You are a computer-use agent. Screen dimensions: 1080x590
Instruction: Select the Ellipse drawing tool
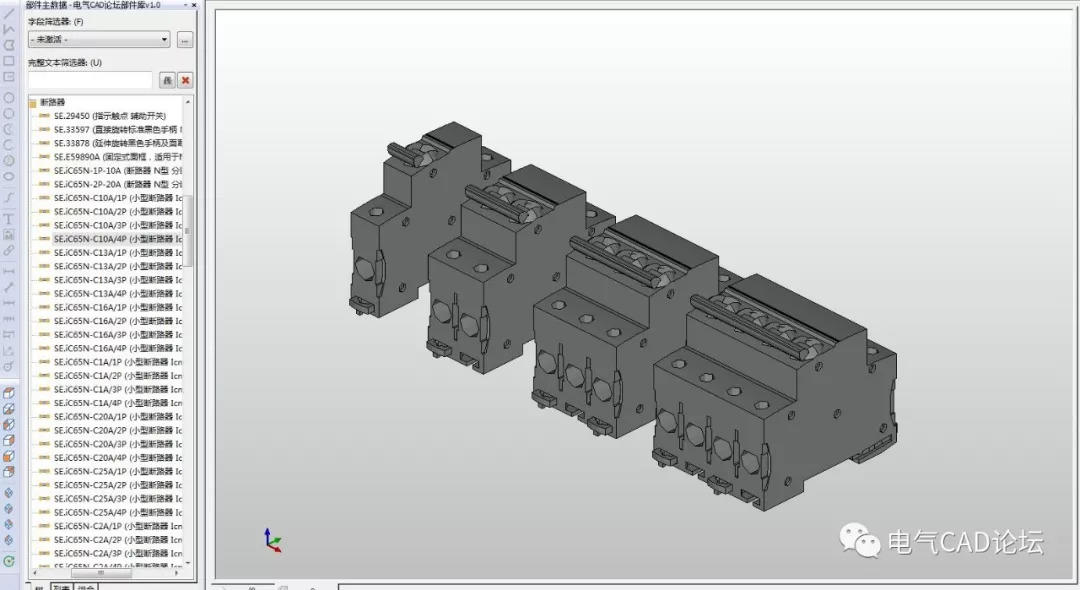coord(9,177)
